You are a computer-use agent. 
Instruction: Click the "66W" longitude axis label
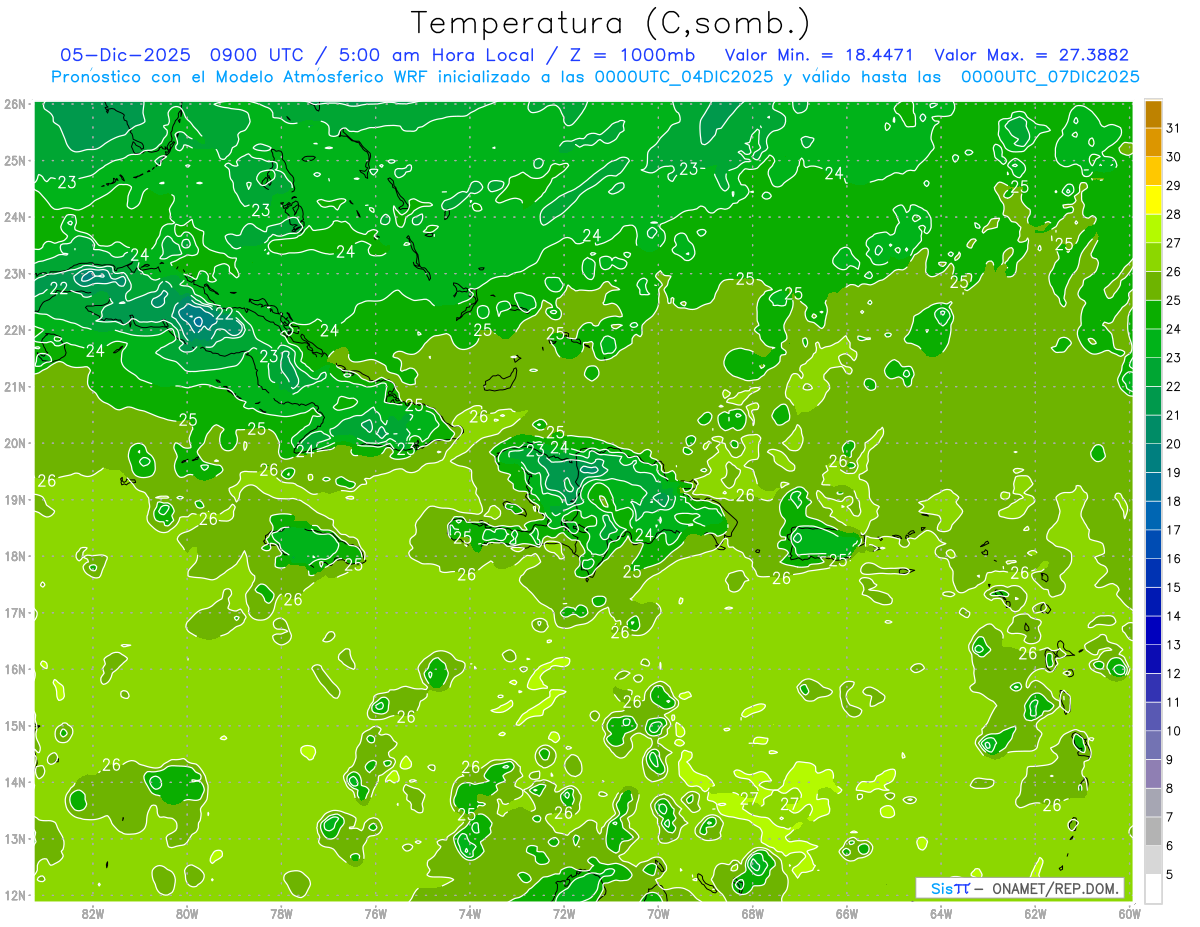click(x=847, y=914)
